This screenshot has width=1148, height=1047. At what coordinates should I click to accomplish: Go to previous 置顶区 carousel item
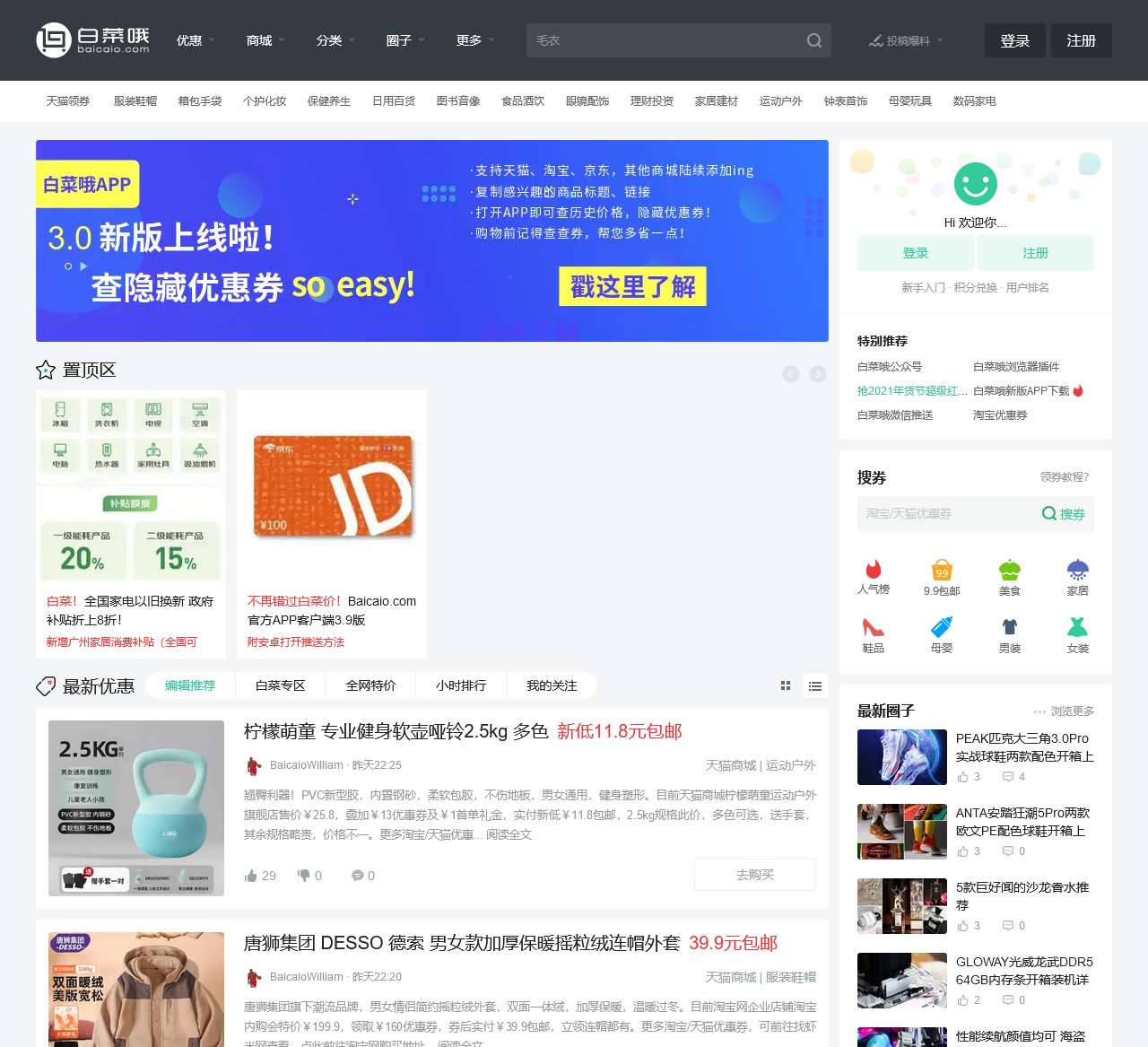[790, 374]
